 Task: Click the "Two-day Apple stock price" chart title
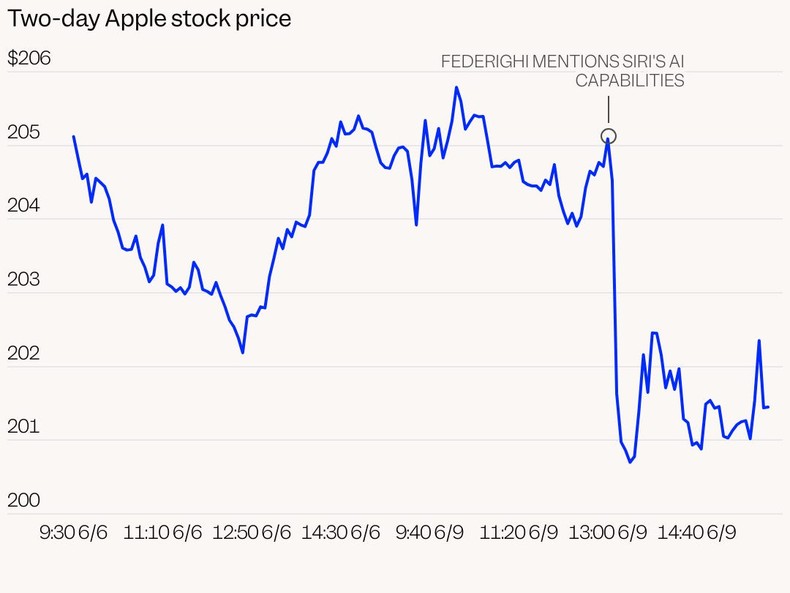click(x=150, y=19)
